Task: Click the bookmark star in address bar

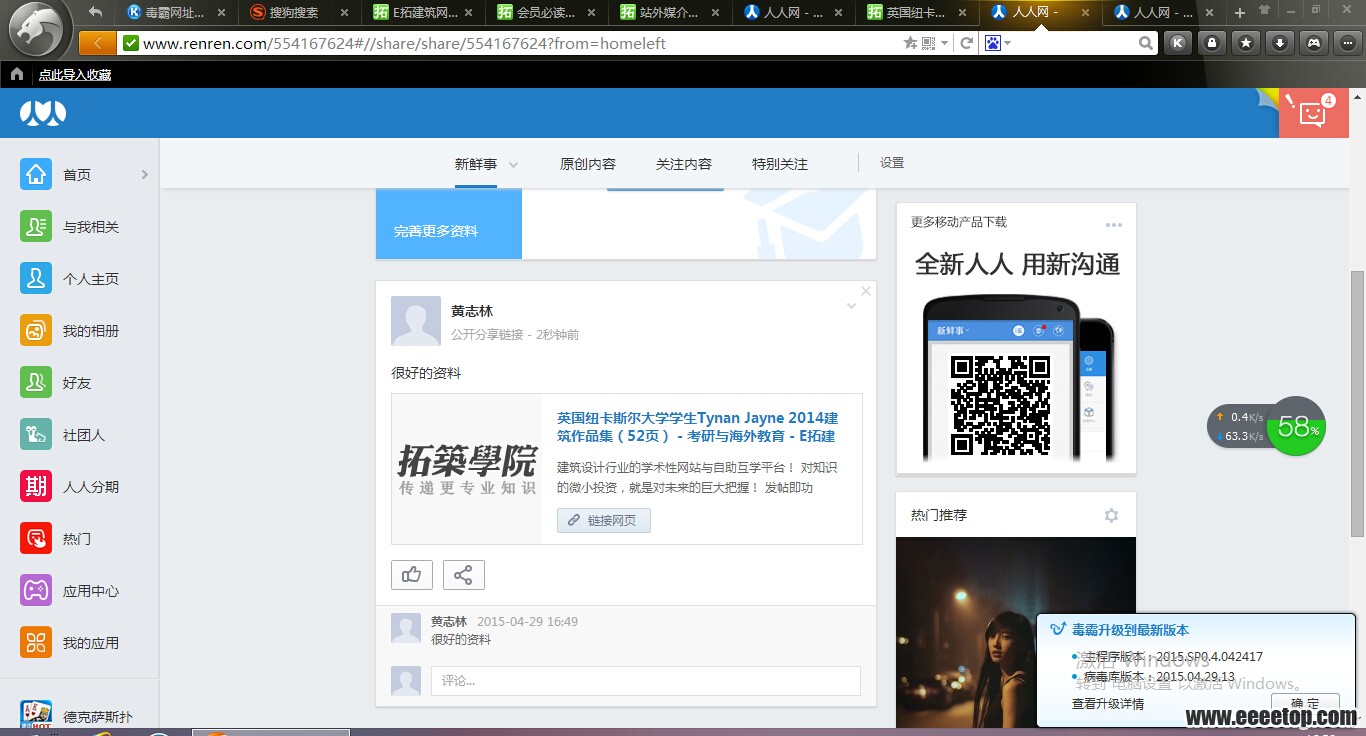Action: 910,43
